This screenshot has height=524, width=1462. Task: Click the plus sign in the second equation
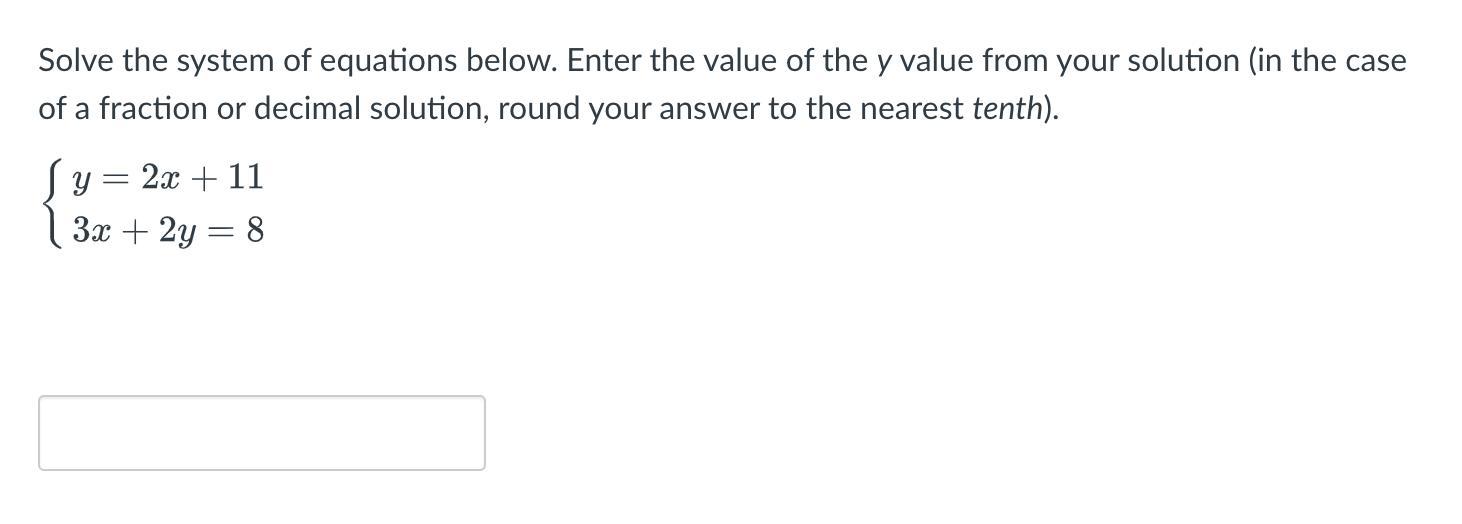[131, 232]
